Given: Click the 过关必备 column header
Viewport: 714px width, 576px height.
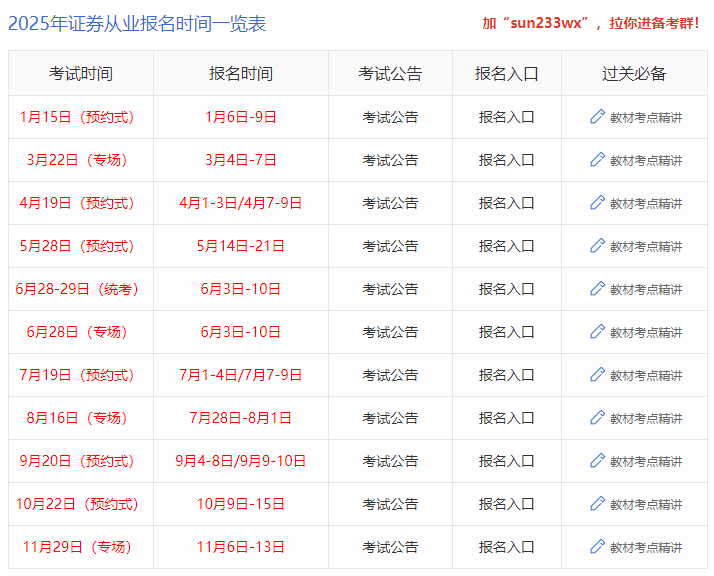Looking at the screenshot, I should pos(634,74).
